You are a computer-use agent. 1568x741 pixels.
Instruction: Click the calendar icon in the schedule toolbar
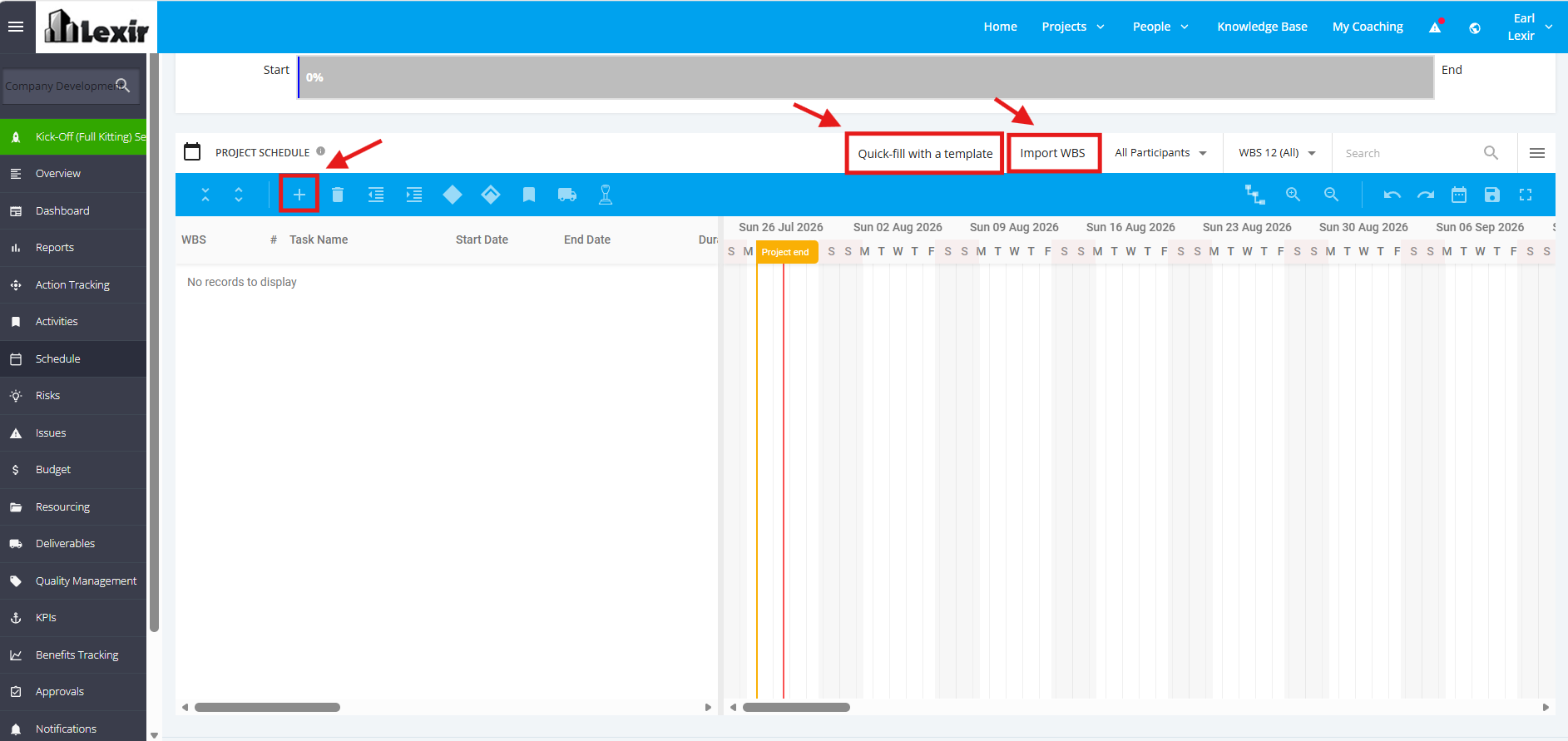1459,195
